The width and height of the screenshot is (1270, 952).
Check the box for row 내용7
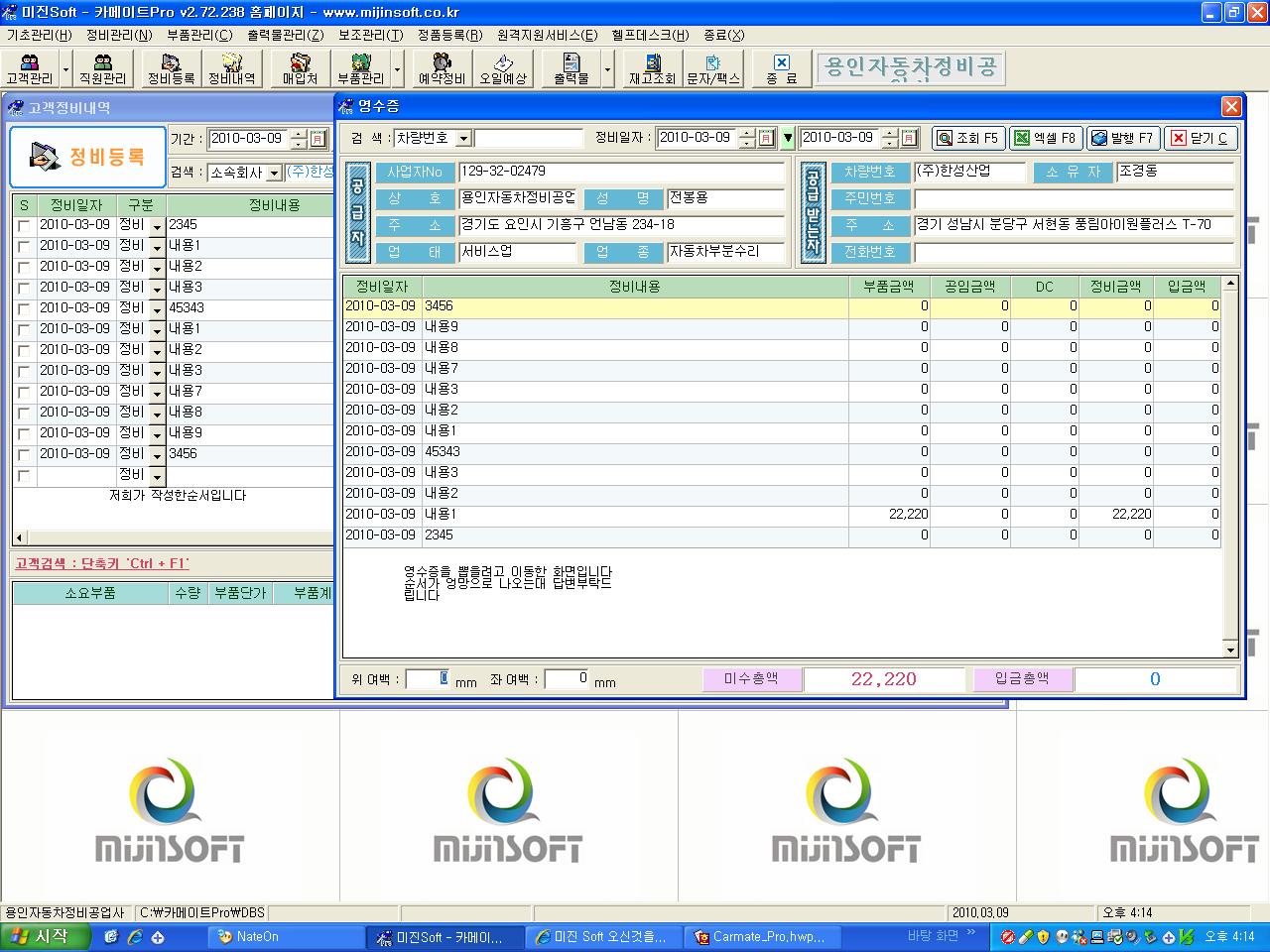24,392
